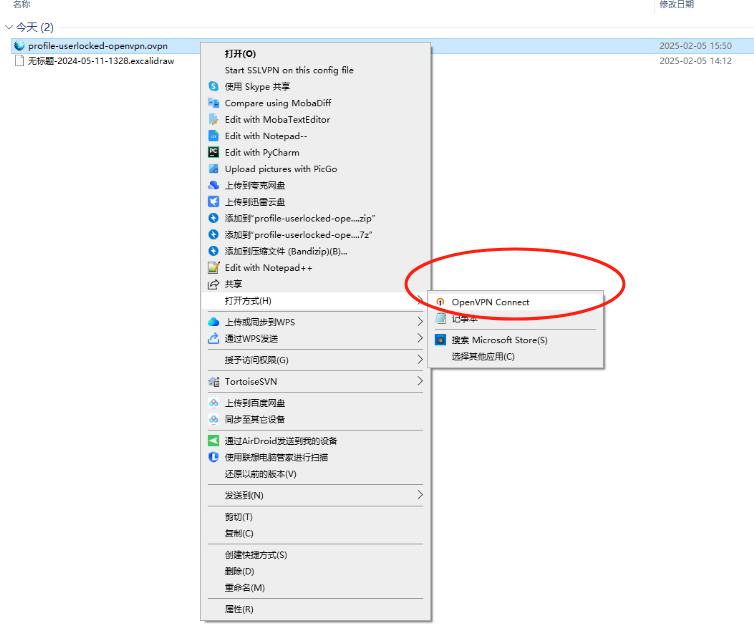Click the MobaDiff compare icon
Screen dimensions: 754x627
pos(214,103)
